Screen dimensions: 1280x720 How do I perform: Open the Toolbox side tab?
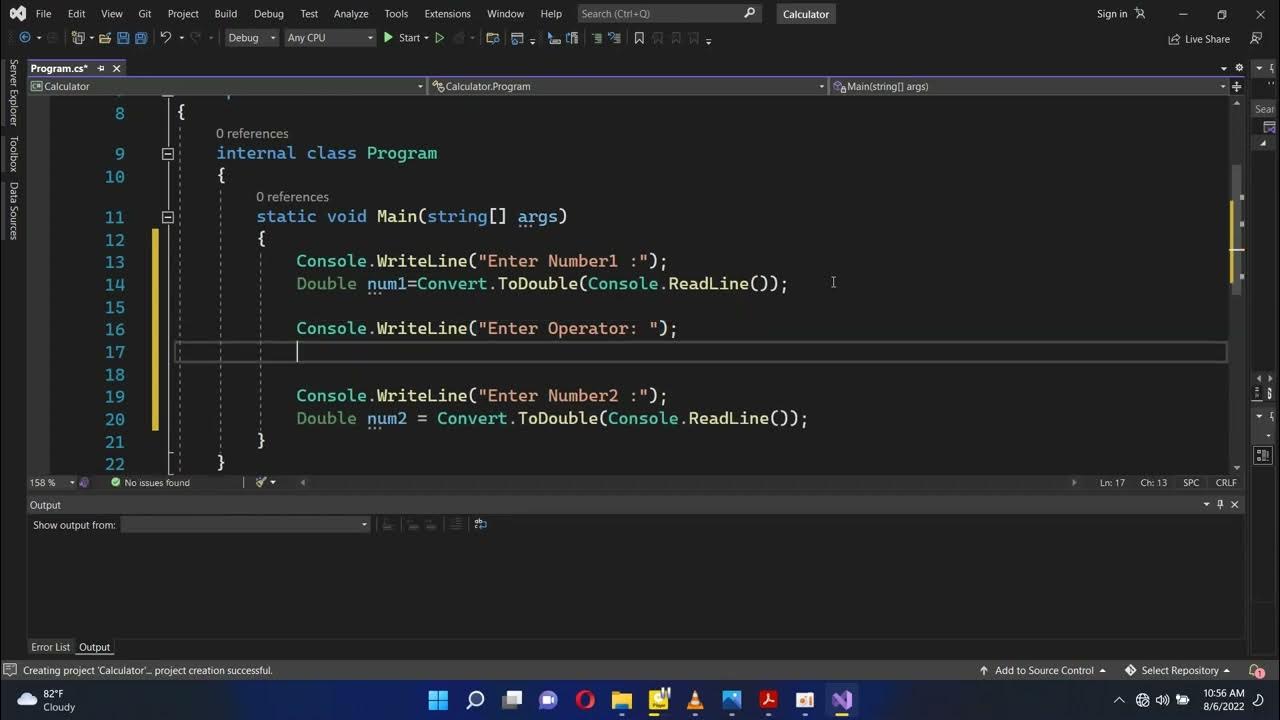pyautogui.click(x=13, y=154)
